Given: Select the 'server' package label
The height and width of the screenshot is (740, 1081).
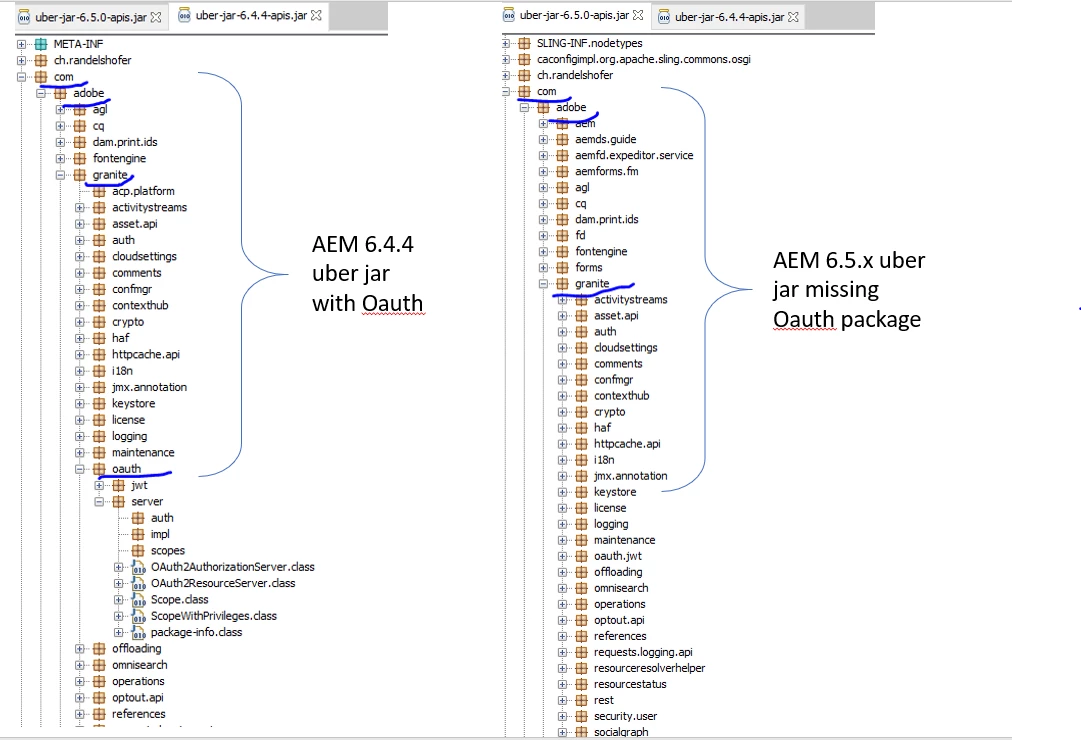Looking at the screenshot, I should pyautogui.click(x=147, y=501).
